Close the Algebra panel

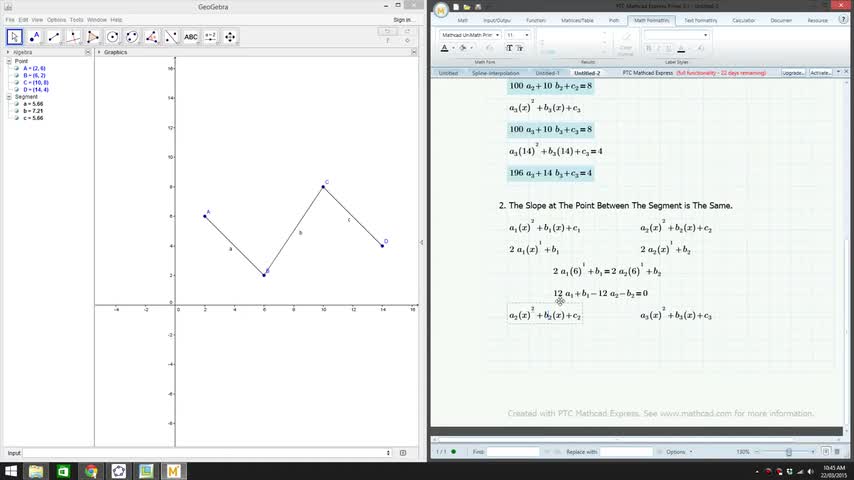(88, 52)
